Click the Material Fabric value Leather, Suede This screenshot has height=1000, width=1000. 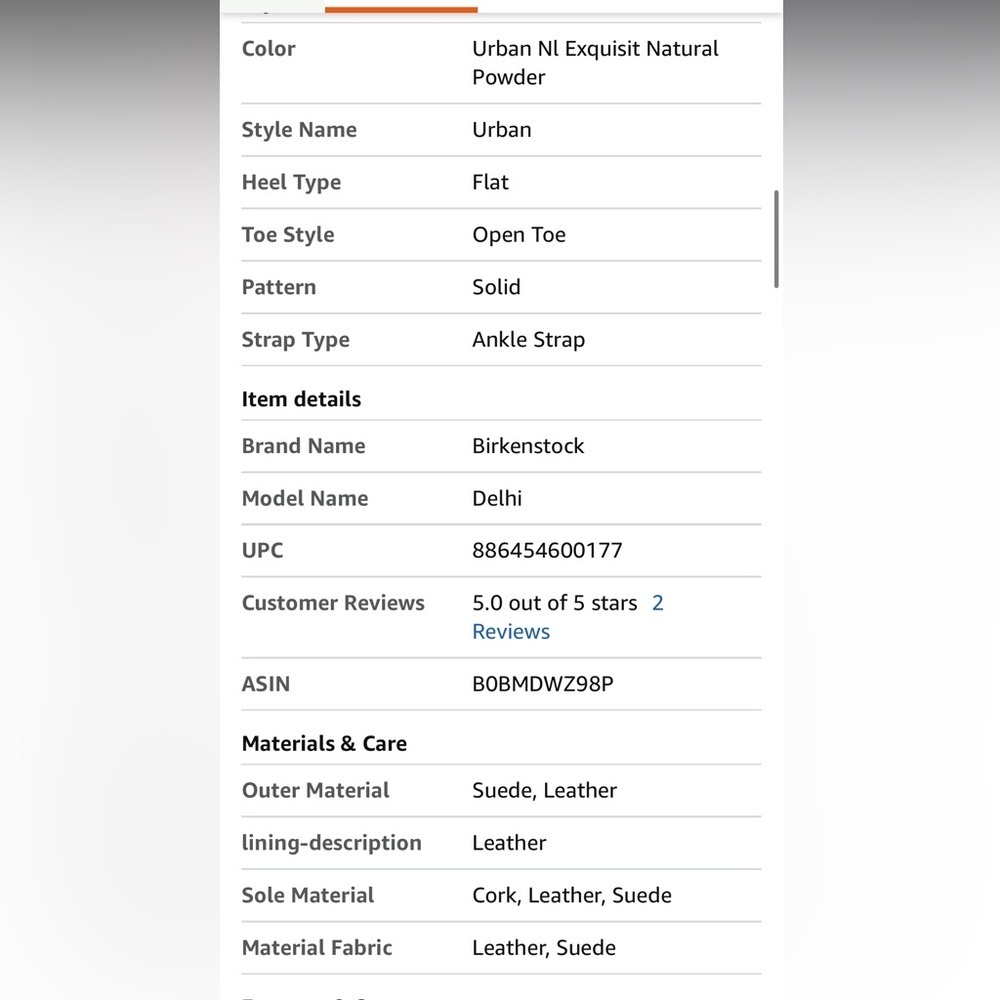pyautogui.click(x=543, y=948)
